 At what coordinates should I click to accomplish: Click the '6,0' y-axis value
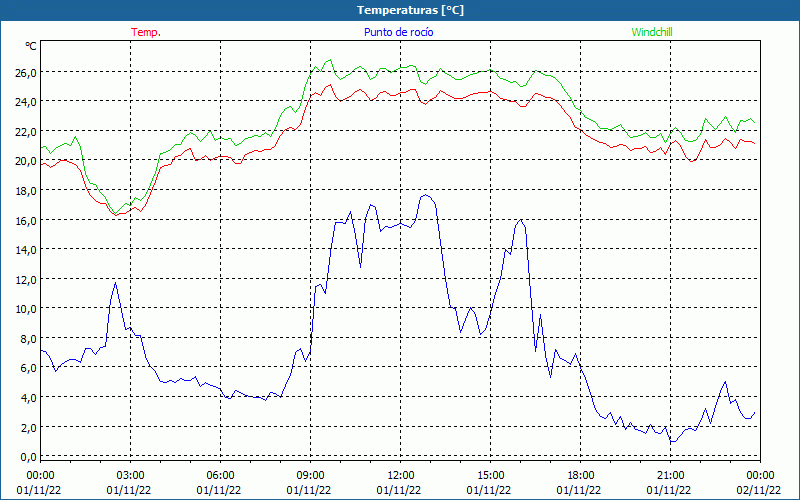(29, 368)
